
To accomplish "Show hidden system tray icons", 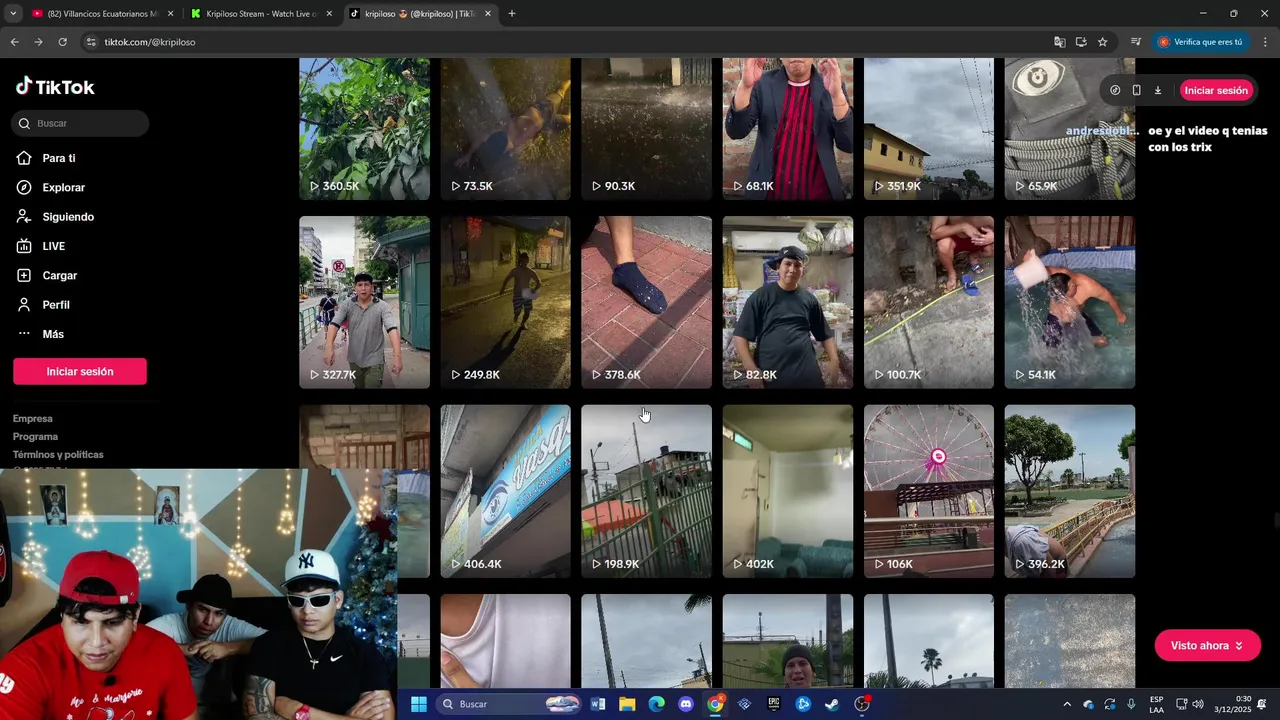I will [x=1066, y=704].
